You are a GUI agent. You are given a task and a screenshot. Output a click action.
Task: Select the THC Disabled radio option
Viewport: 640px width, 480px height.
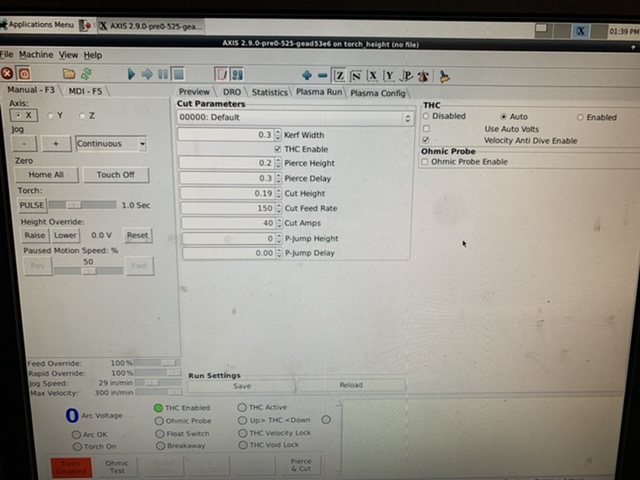tap(426, 116)
